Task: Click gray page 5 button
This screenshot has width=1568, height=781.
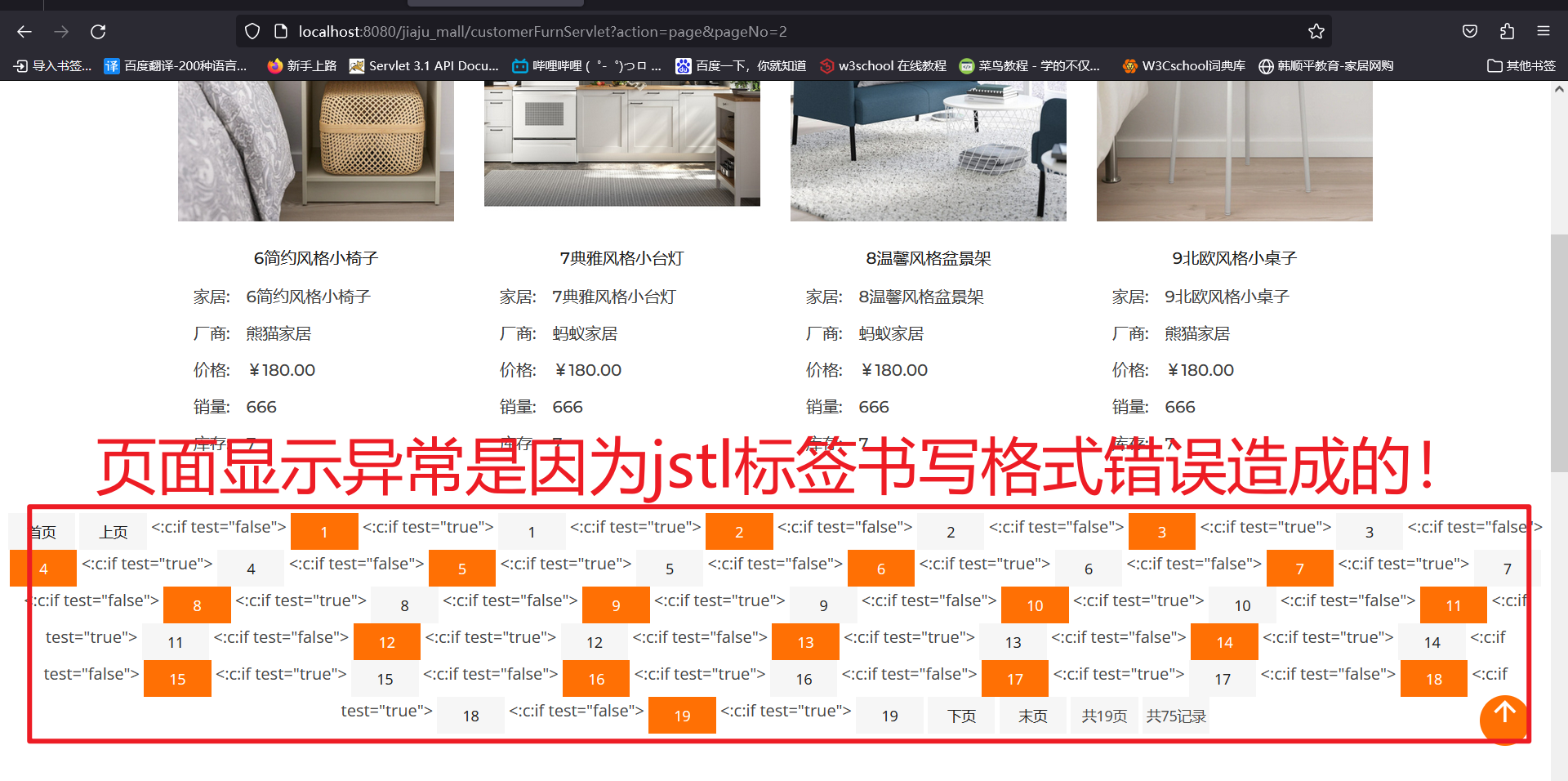Action: click(670, 569)
